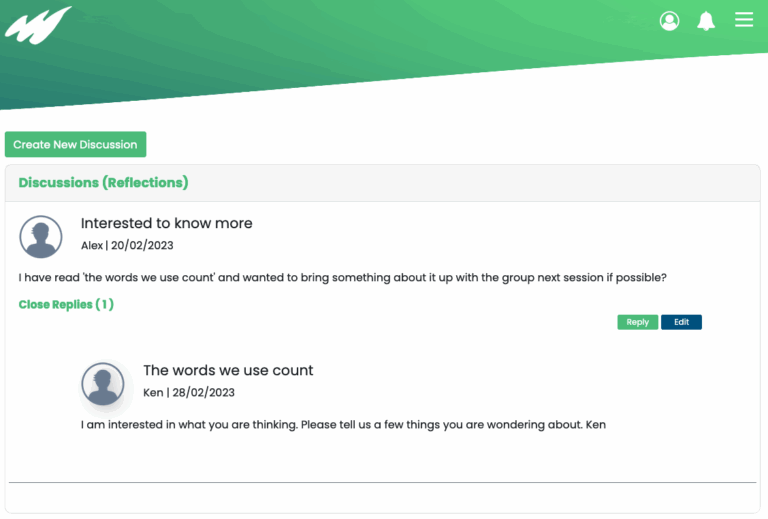Click the white wing logo icon
The width and height of the screenshot is (768, 519).
(37, 23)
